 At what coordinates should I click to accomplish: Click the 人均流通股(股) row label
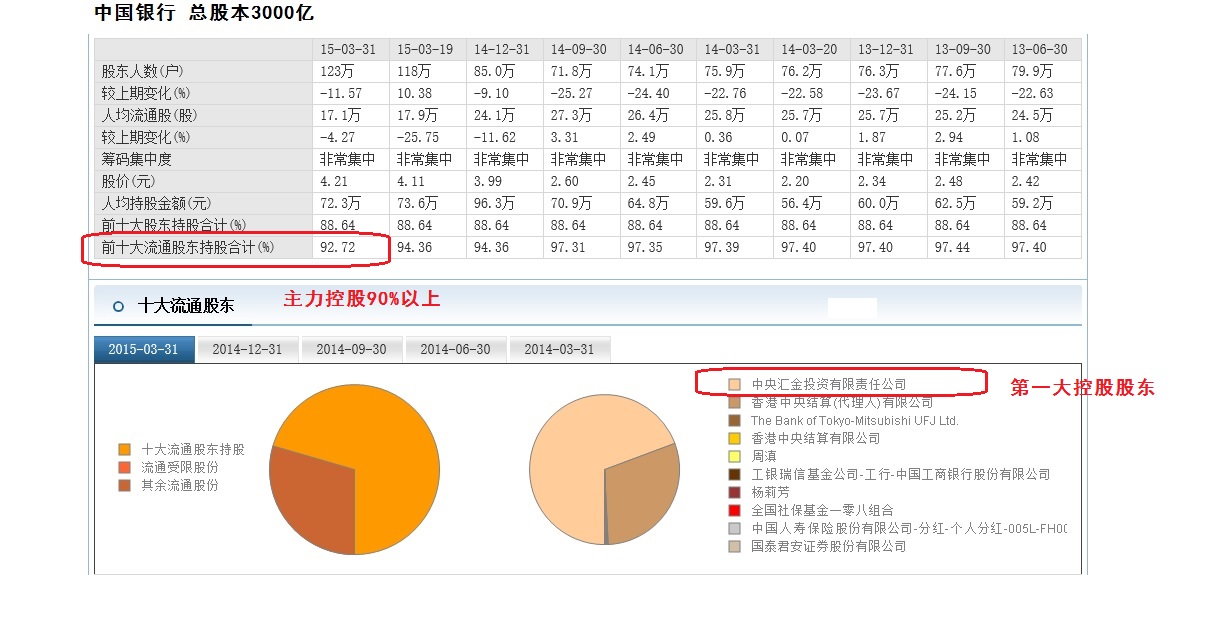click(x=150, y=115)
